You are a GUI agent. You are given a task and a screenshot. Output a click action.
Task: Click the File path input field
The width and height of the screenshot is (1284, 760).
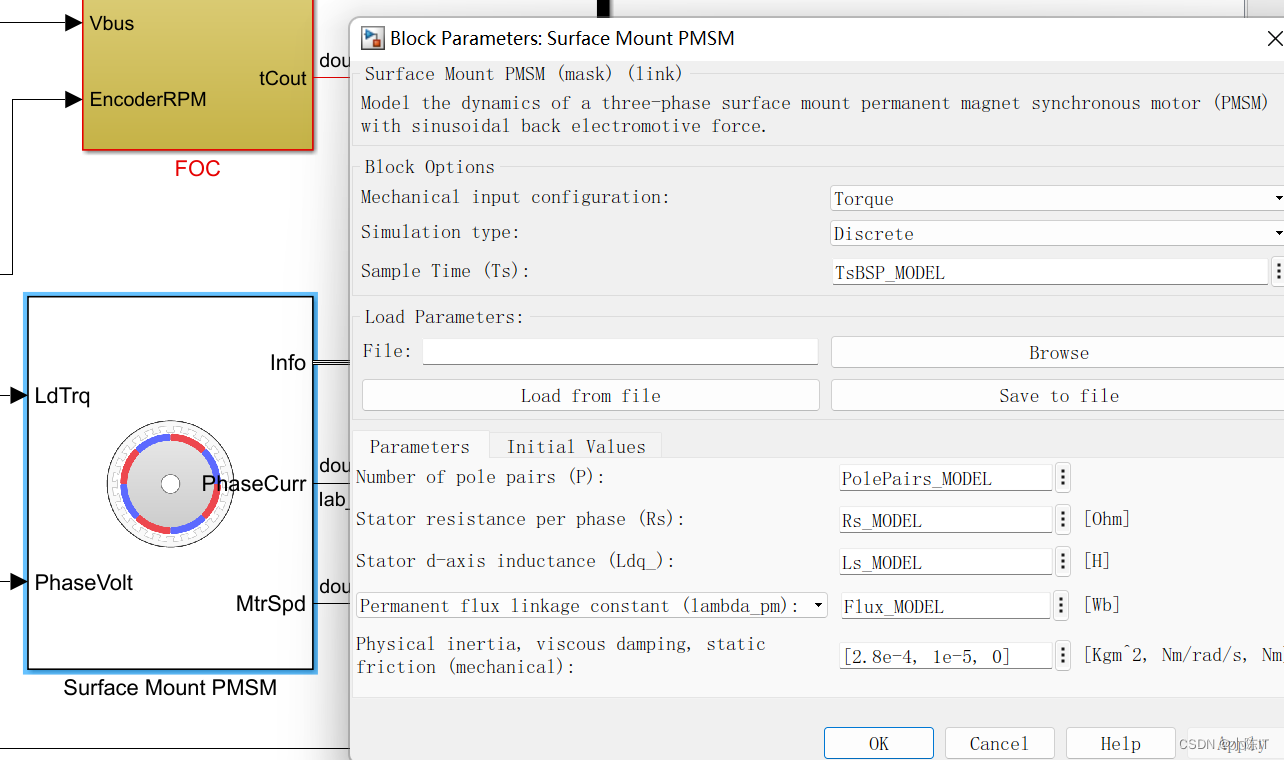coord(620,351)
